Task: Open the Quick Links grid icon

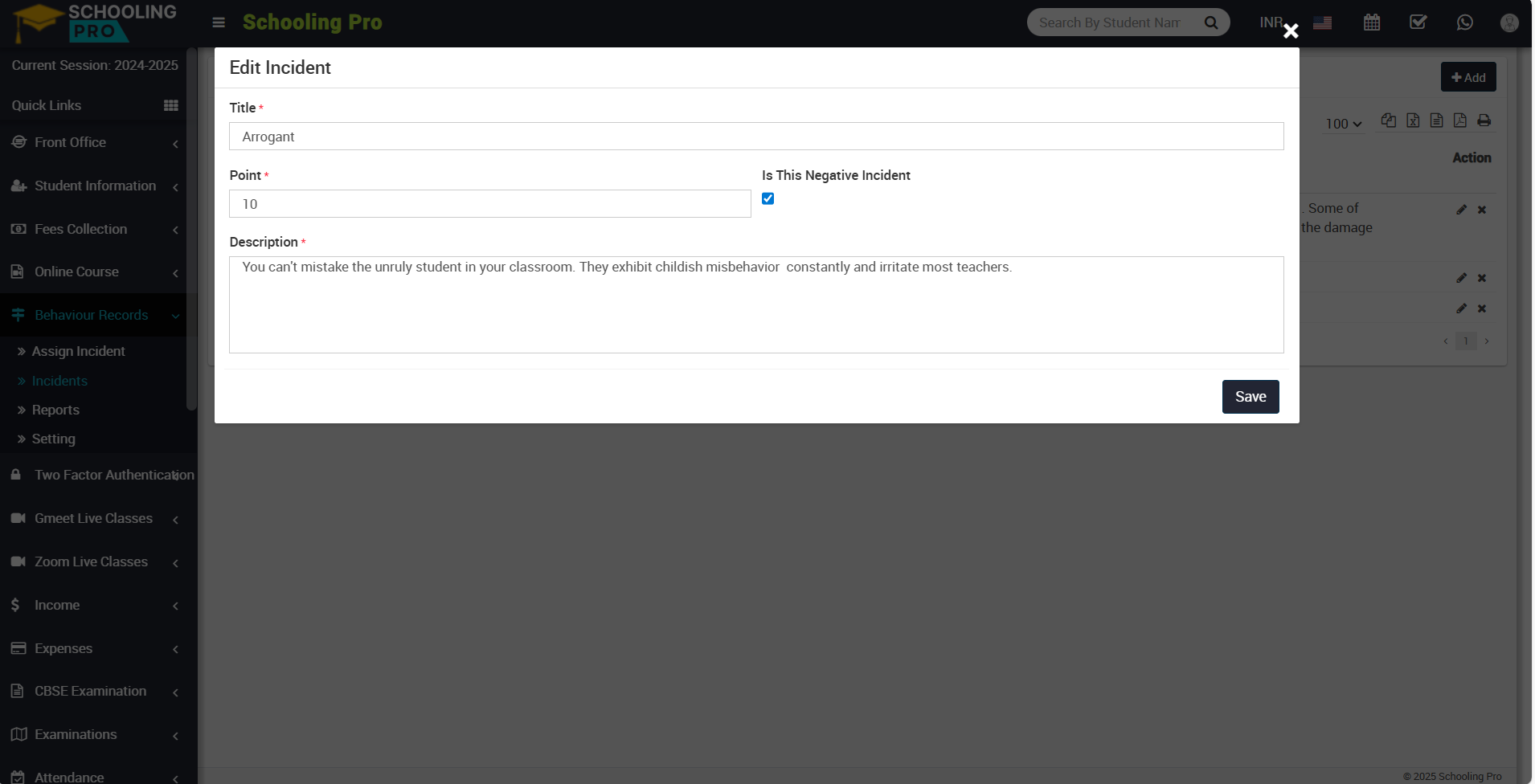Action: [x=171, y=105]
